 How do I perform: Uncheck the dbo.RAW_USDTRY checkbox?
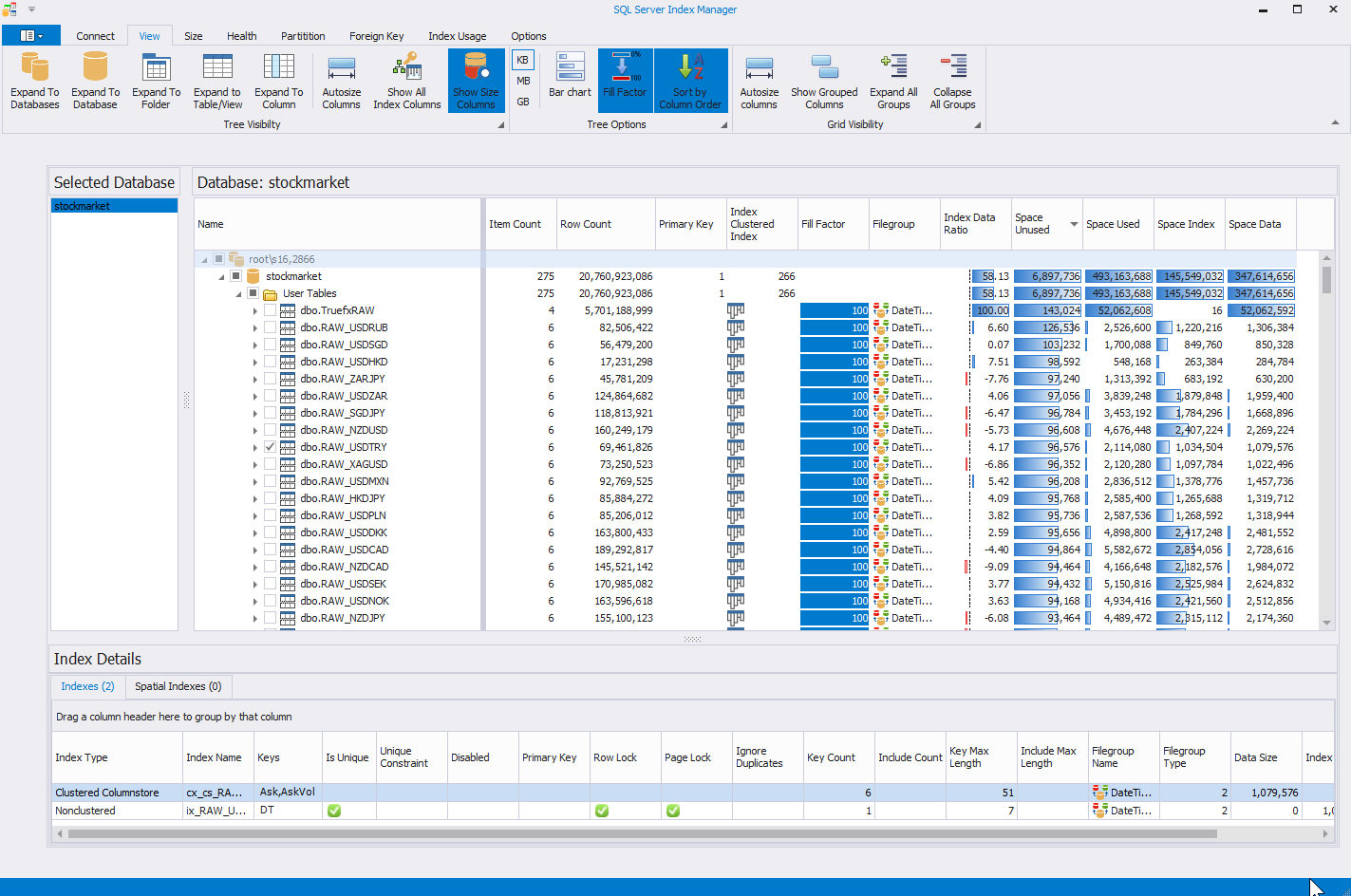[x=271, y=447]
